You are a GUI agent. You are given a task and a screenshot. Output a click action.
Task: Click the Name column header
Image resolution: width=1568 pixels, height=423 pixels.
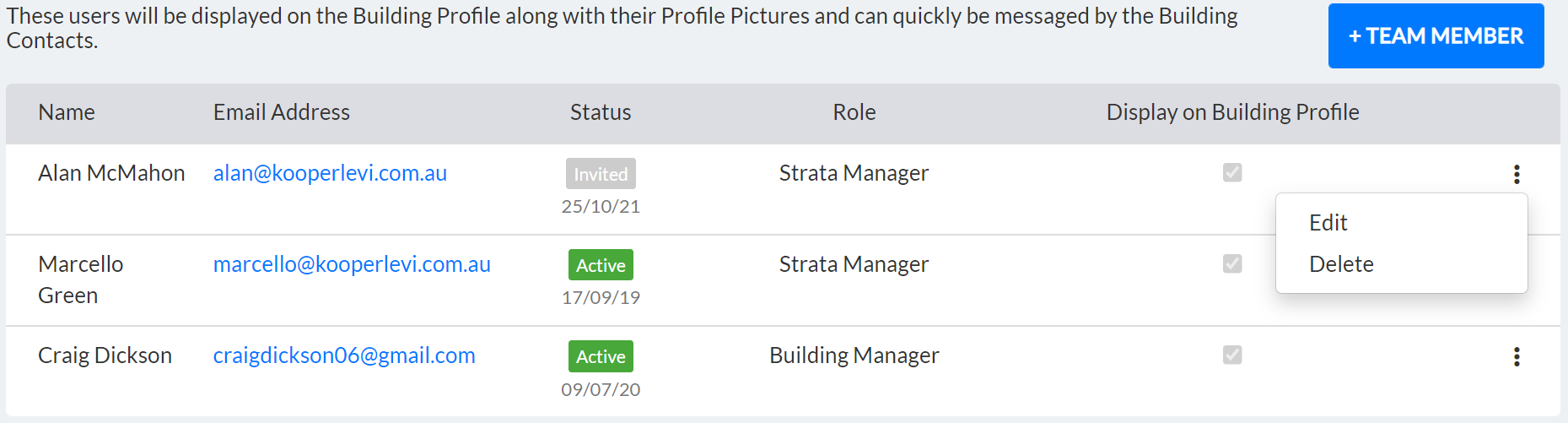point(67,112)
